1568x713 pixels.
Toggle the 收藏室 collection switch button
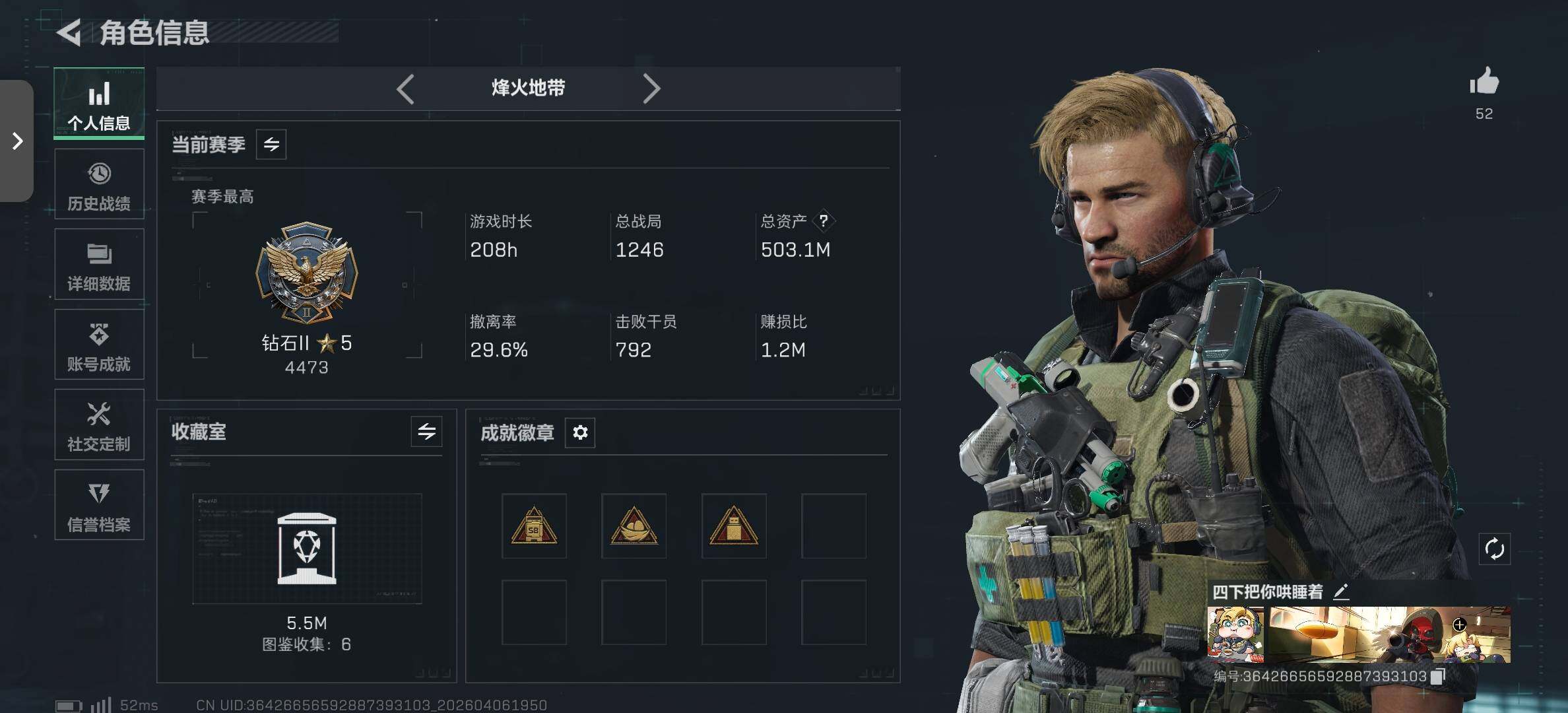[427, 432]
